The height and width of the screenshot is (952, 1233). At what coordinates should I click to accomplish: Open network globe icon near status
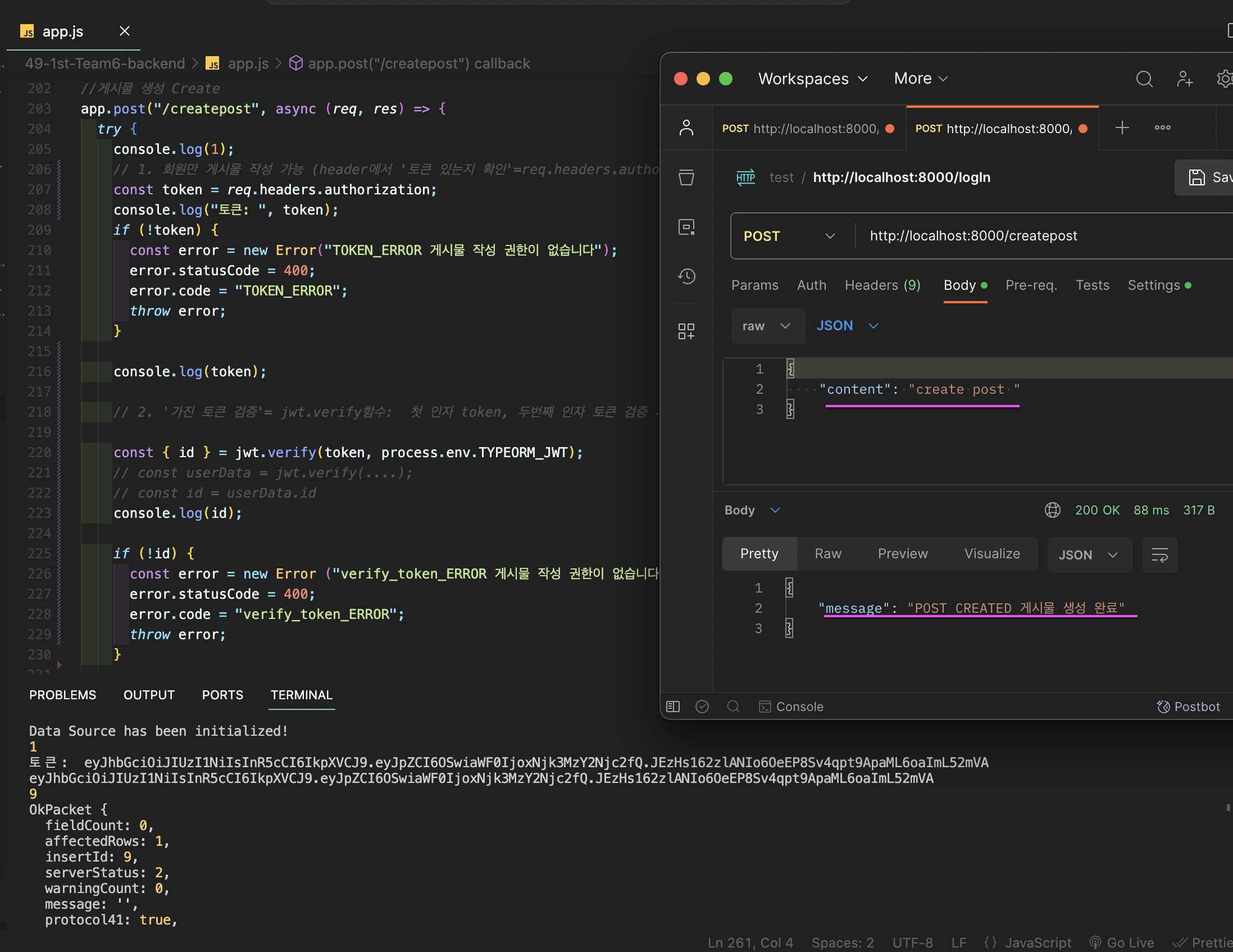click(x=1052, y=510)
